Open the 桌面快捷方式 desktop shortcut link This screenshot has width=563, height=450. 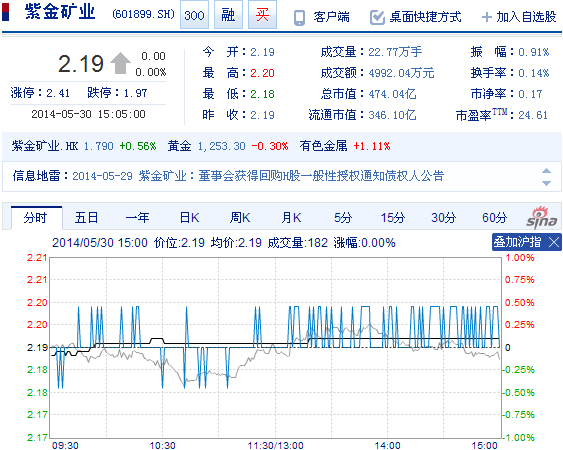coord(425,17)
